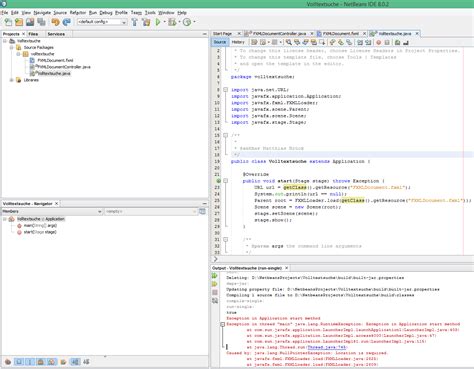The image size is (474, 369).
Task: Open the FXMLLoader.java:2825 stack trace link
Action: pos(349,359)
